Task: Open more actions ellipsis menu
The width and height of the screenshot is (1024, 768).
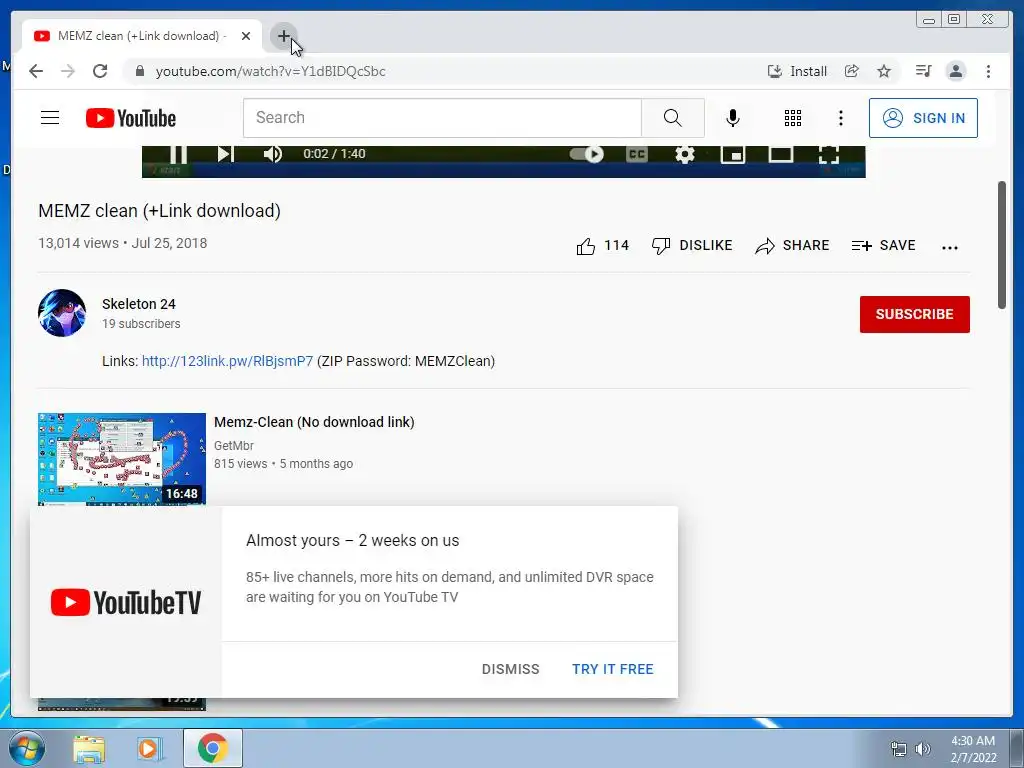Action: click(950, 247)
